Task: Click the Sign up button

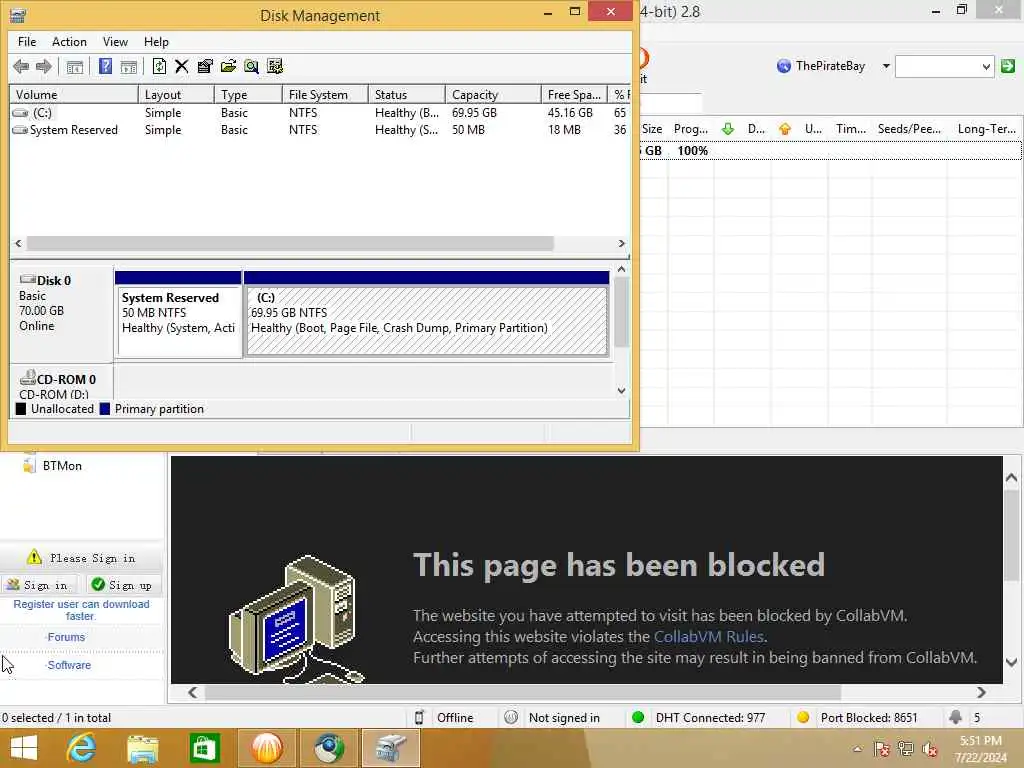Action: 122,585
